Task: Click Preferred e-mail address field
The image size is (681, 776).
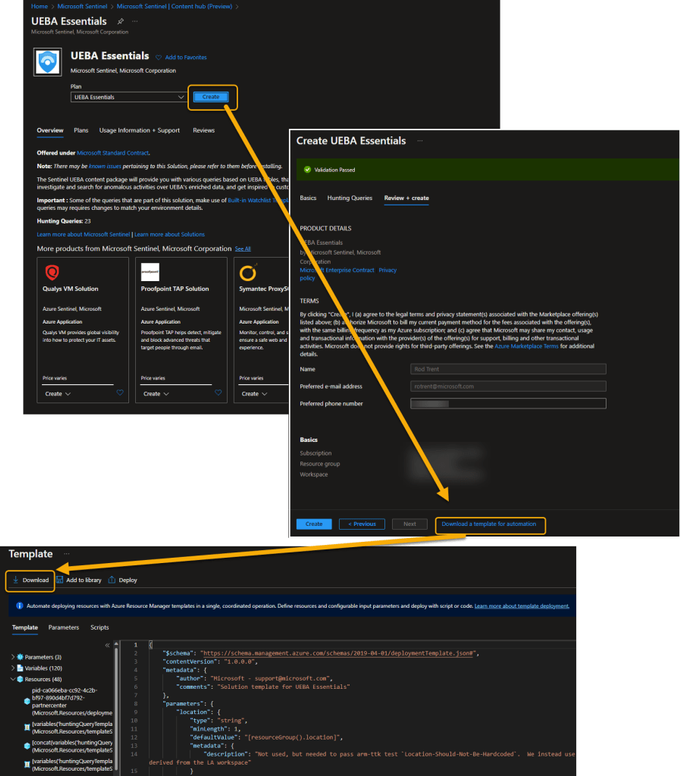Action: 508,387
